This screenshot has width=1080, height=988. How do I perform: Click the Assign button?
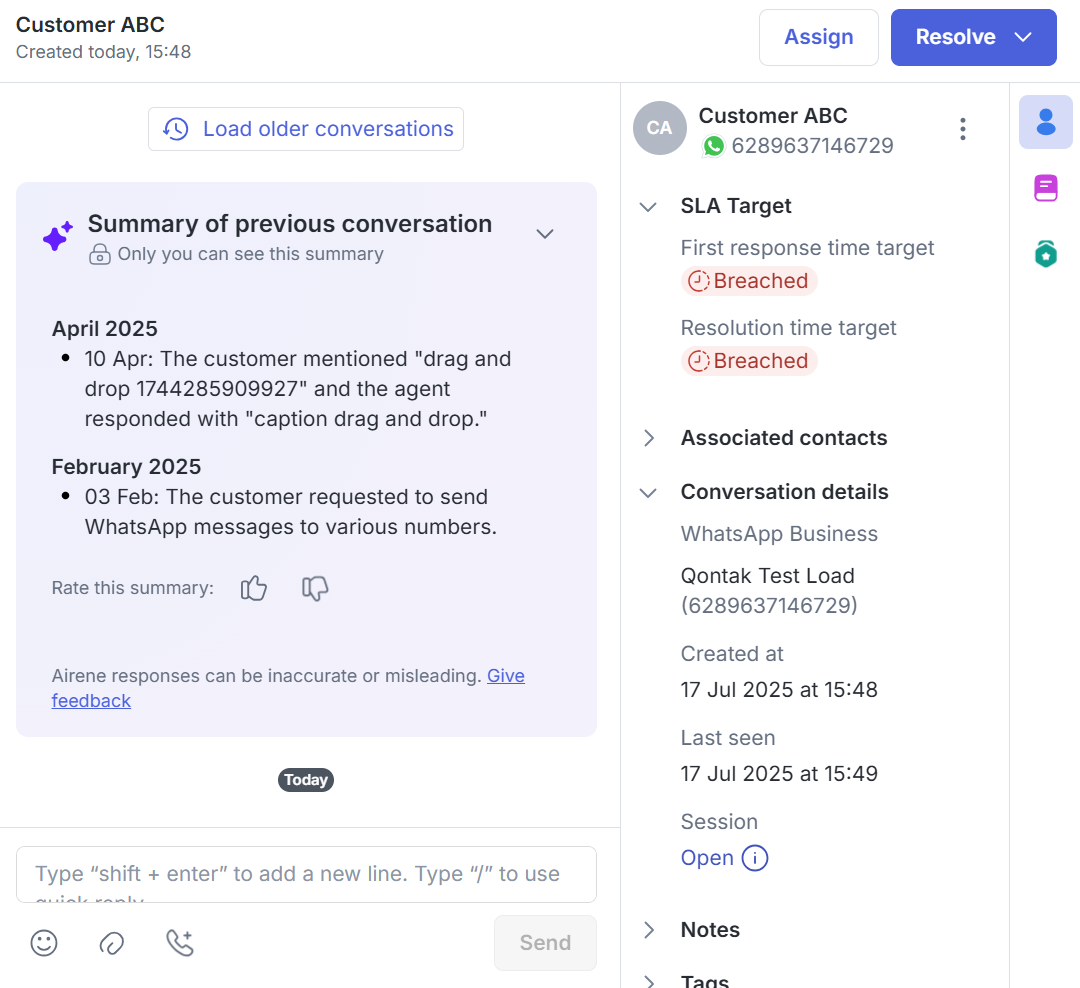point(818,37)
